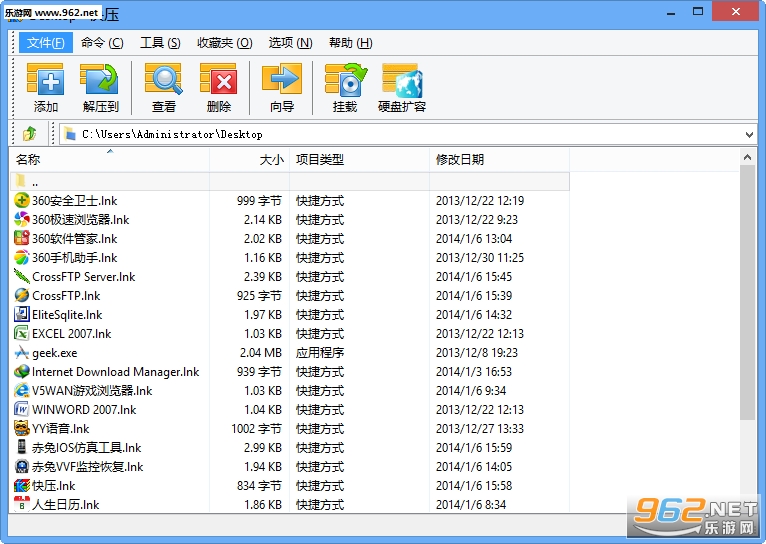Viewport: 766px width, 544px height.
Task: Select the CrossFTP Server.lnk icon
Action: click(21, 276)
